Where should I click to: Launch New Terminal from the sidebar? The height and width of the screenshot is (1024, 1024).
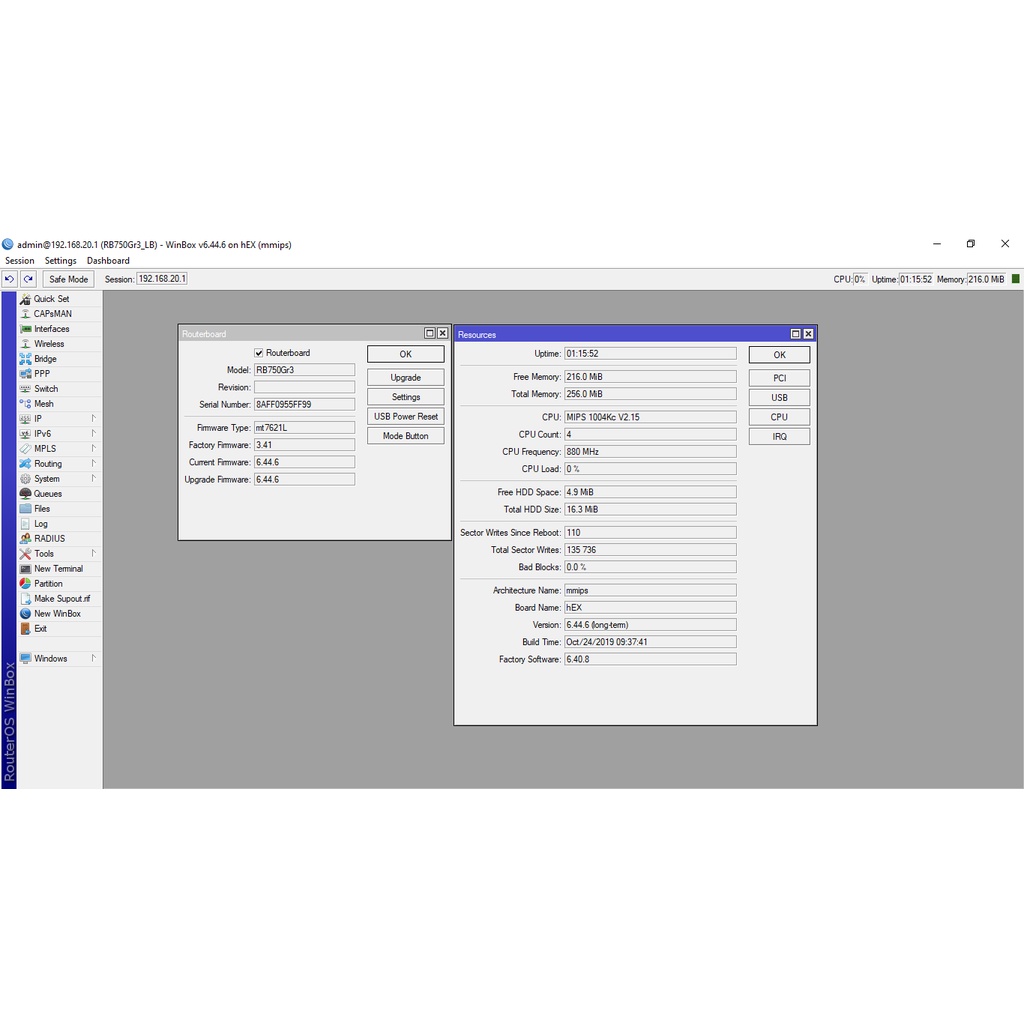coord(58,569)
